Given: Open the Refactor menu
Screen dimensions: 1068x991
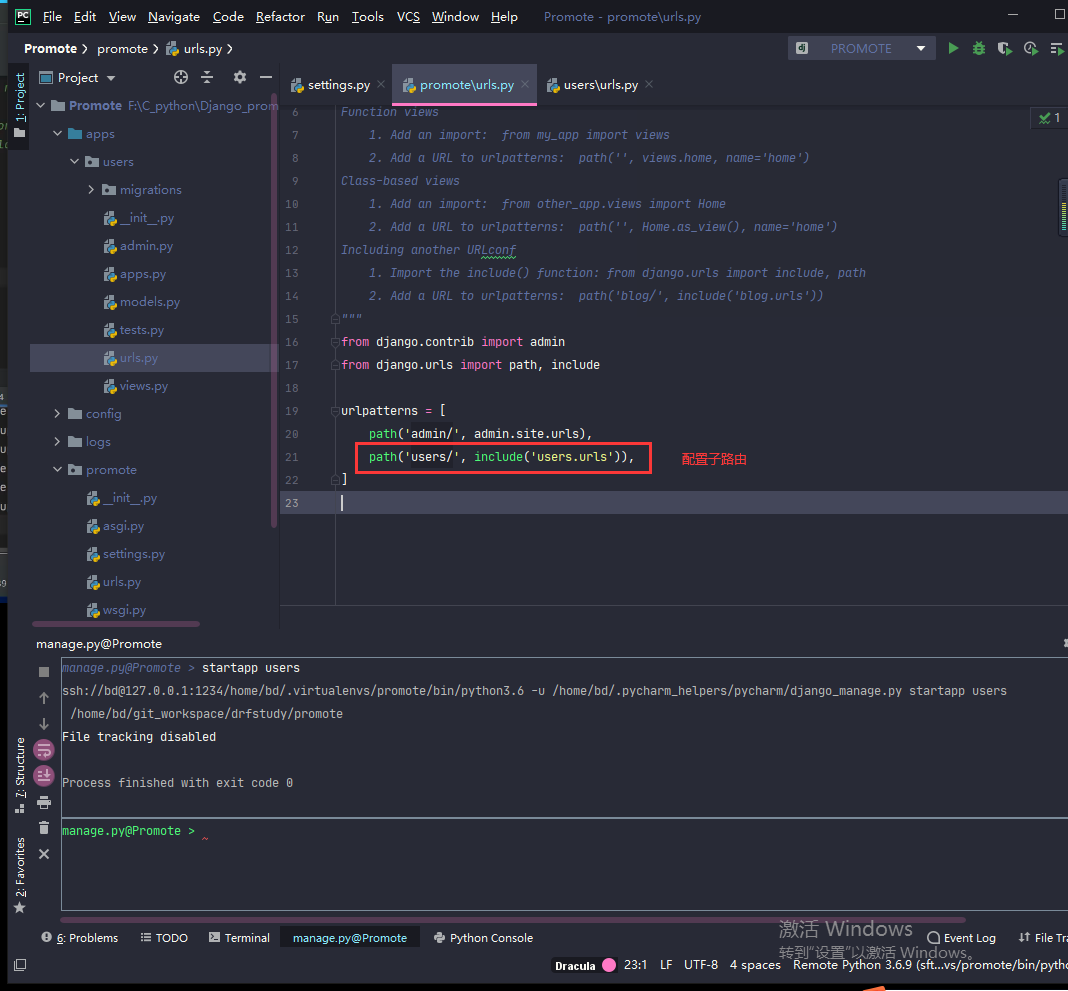Looking at the screenshot, I should 280,16.
